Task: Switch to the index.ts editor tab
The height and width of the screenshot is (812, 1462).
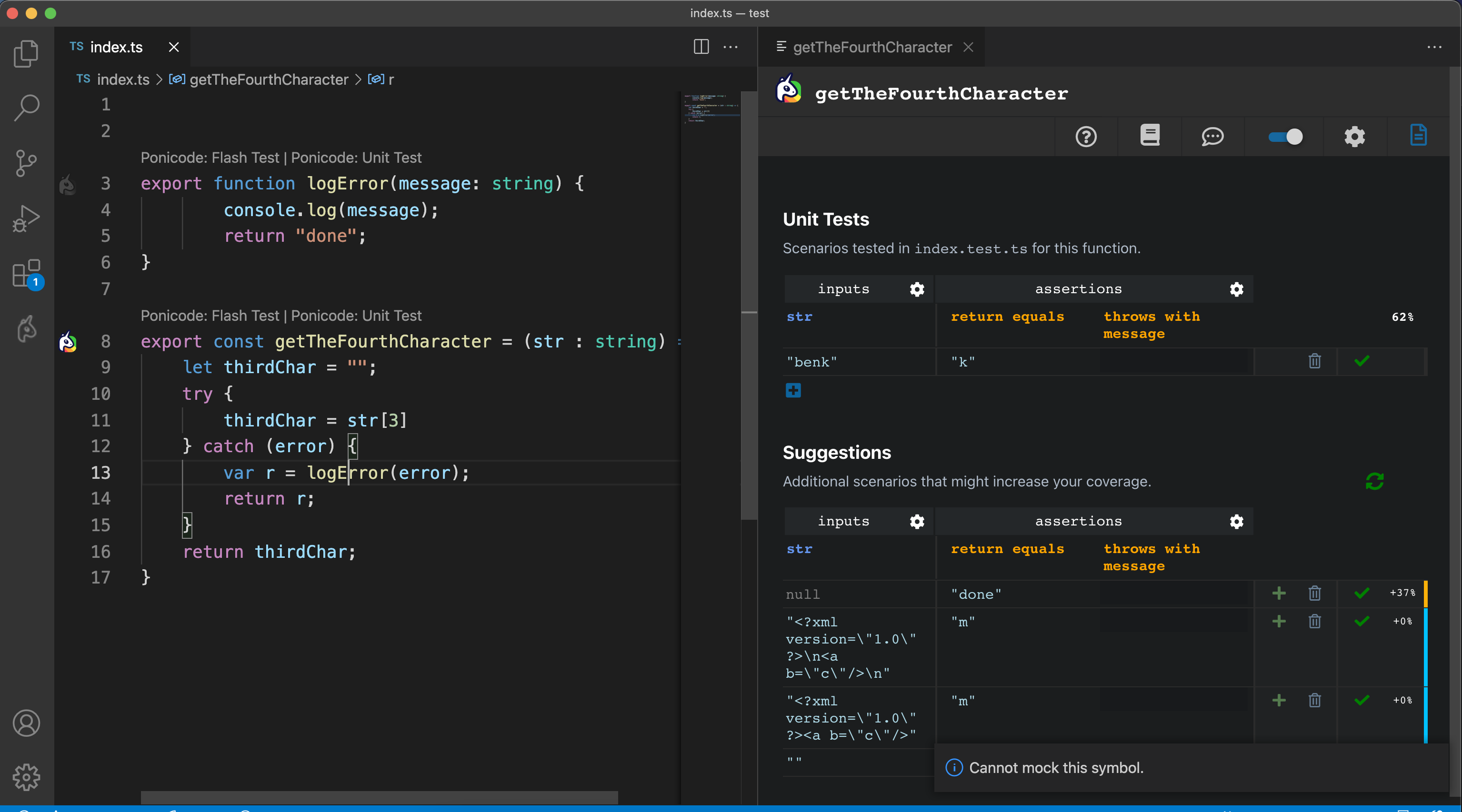Action: pyautogui.click(x=116, y=47)
